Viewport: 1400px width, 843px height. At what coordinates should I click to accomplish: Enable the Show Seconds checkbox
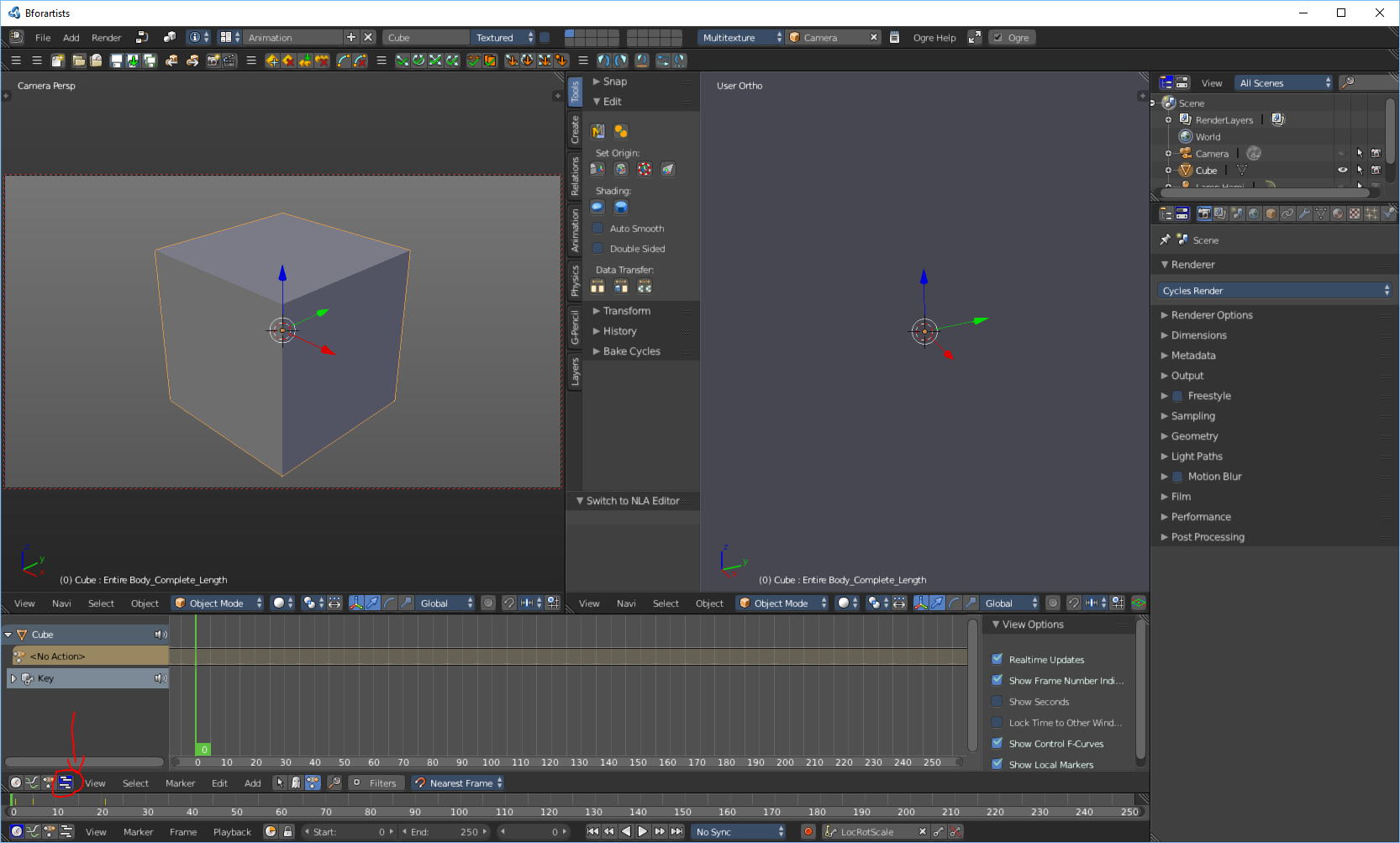997,702
